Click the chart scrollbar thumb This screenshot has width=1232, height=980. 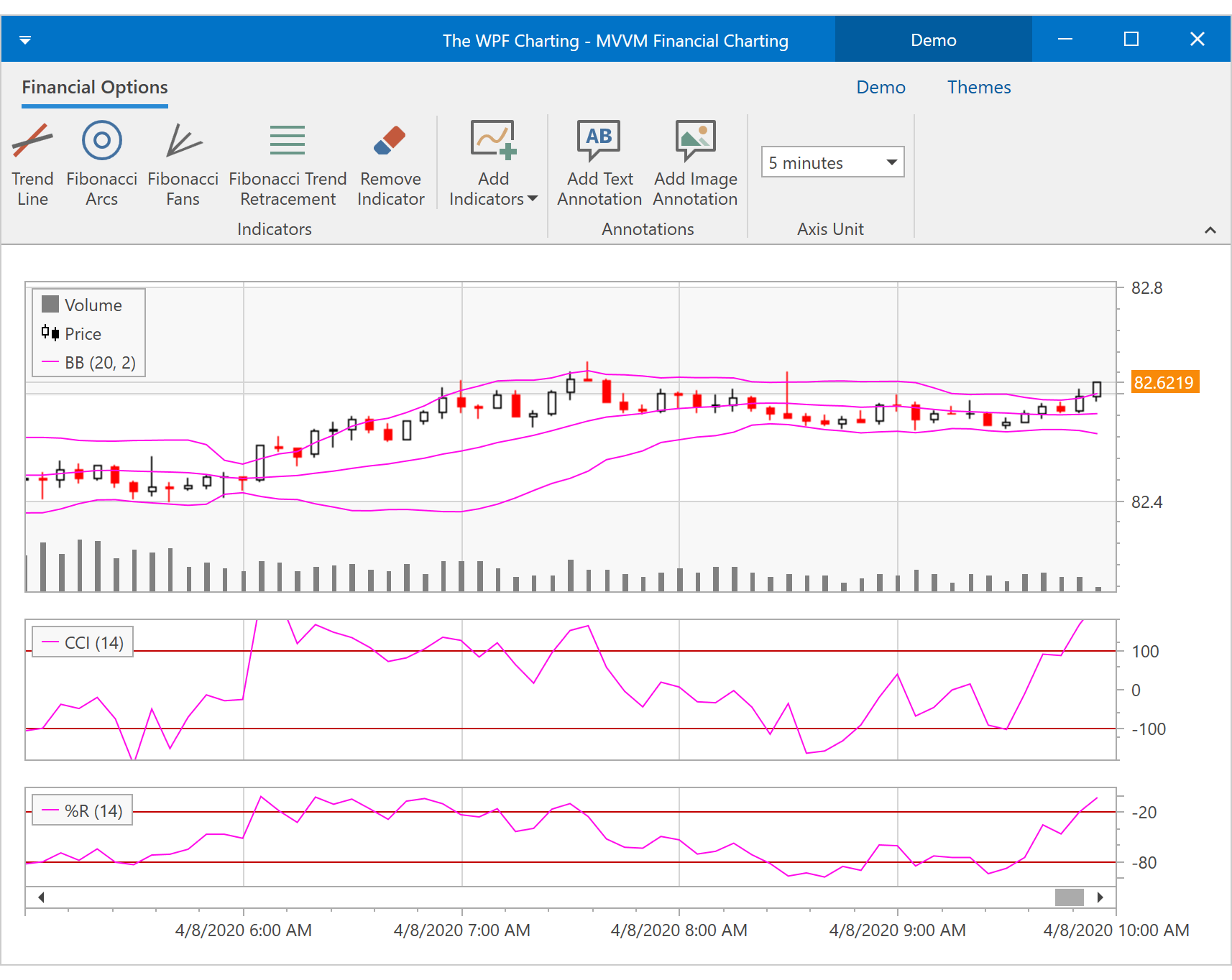pos(1069,897)
